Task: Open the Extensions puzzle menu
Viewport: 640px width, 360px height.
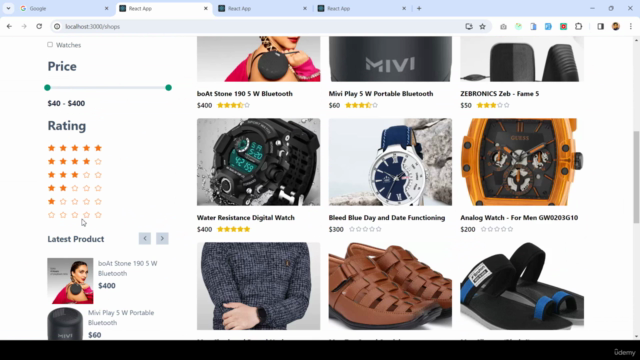Action: coord(578,27)
